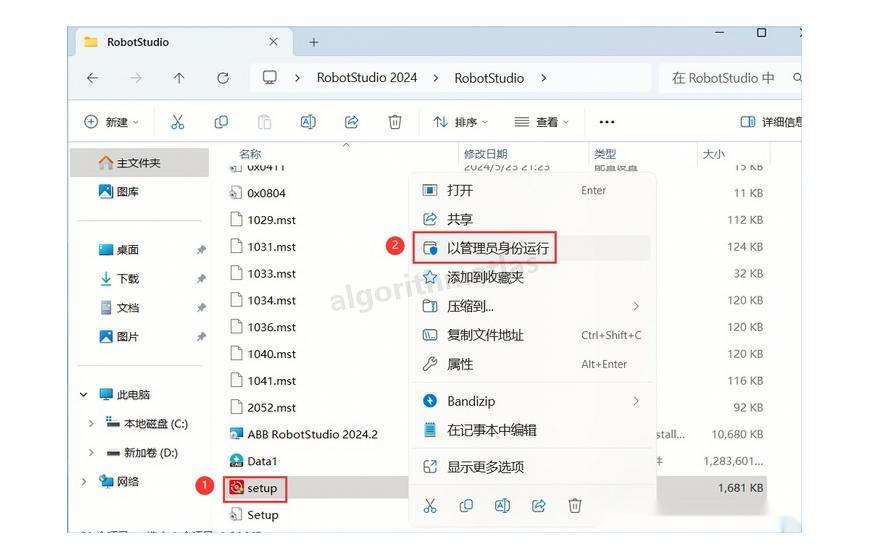Click the search box 在 RobotStudio 中
This screenshot has height=560, width=869.
point(729,78)
